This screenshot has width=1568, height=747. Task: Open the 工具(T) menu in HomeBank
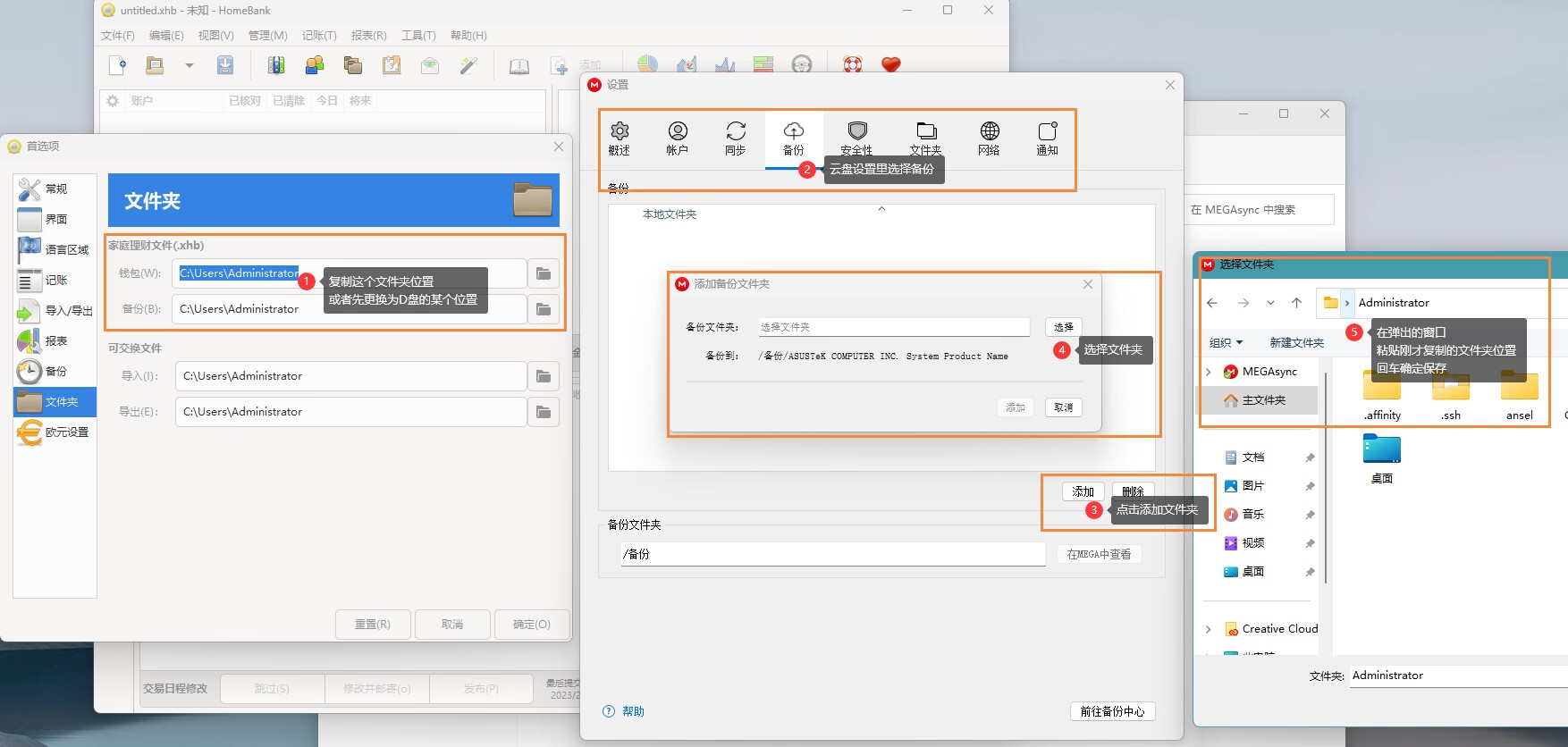418,36
